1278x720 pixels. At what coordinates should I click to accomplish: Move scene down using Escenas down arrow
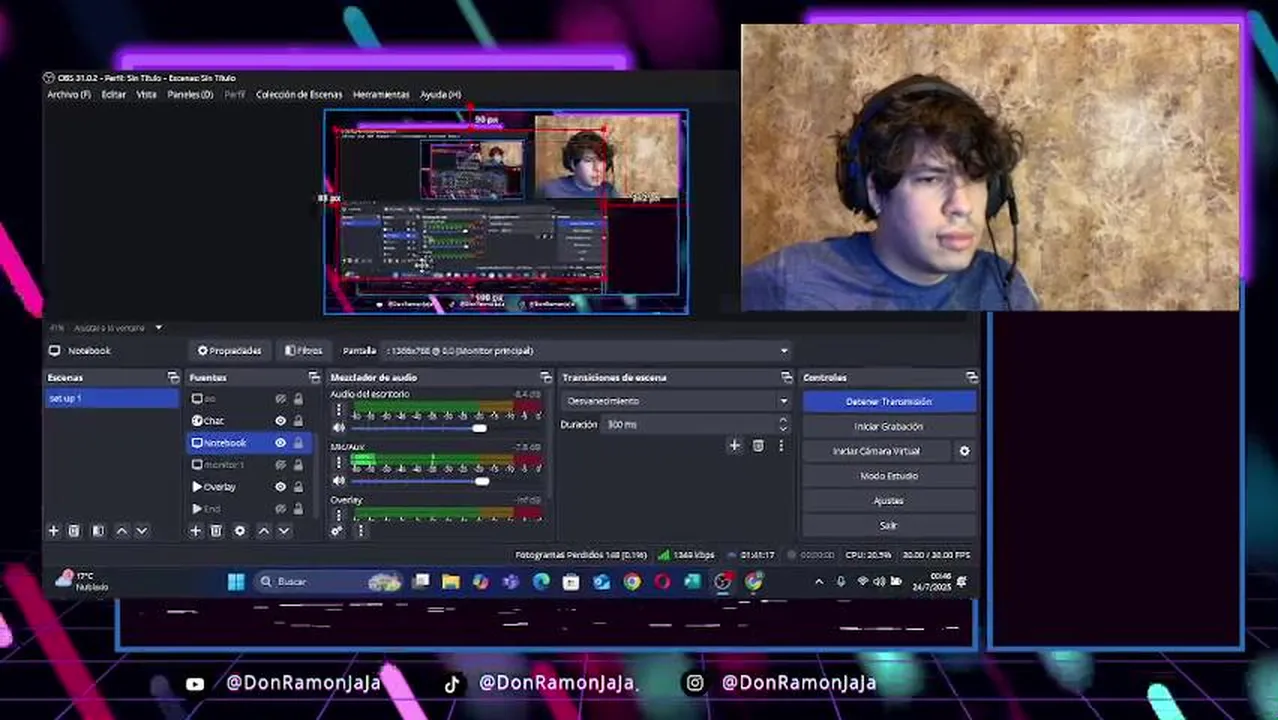[142, 531]
